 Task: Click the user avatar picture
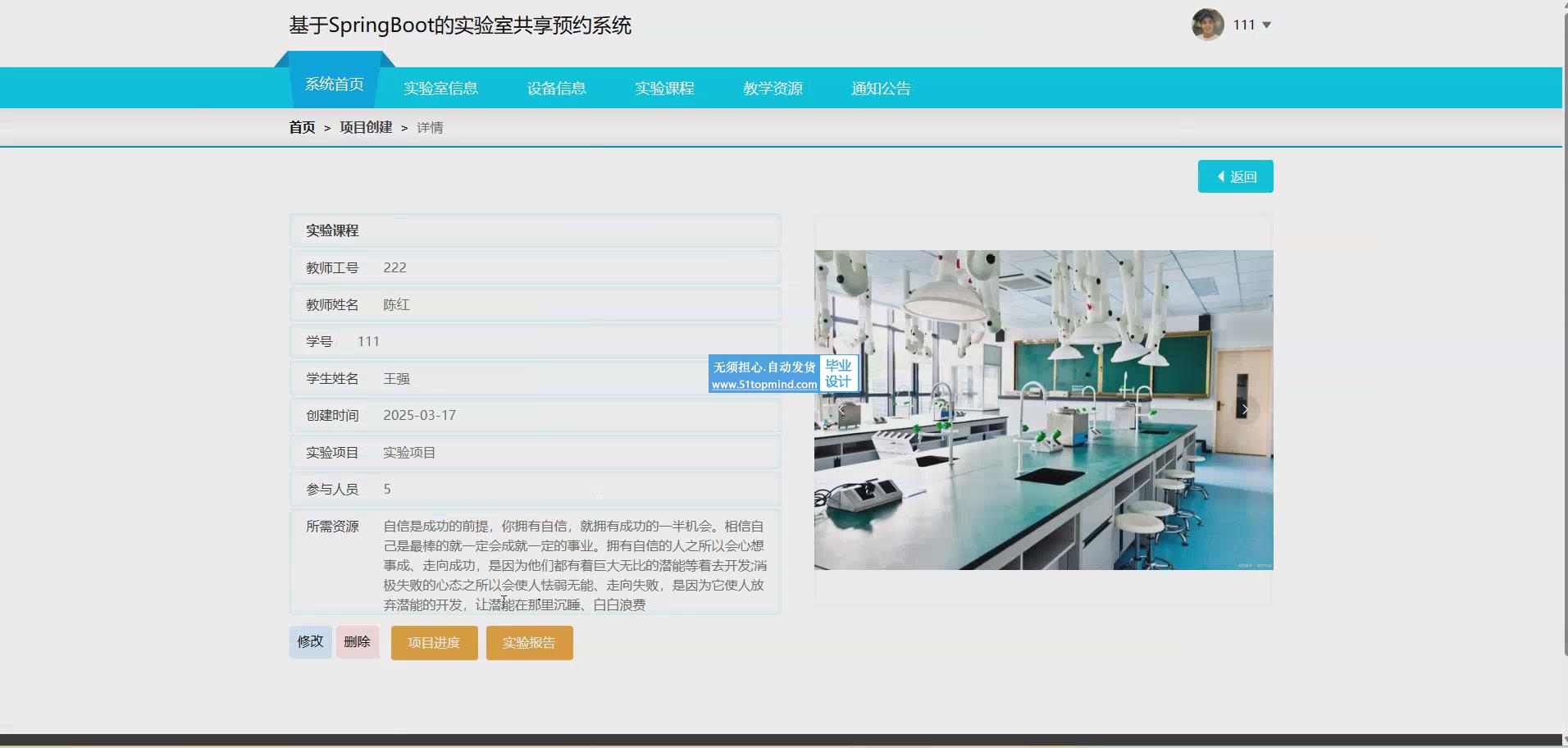pyautogui.click(x=1207, y=25)
